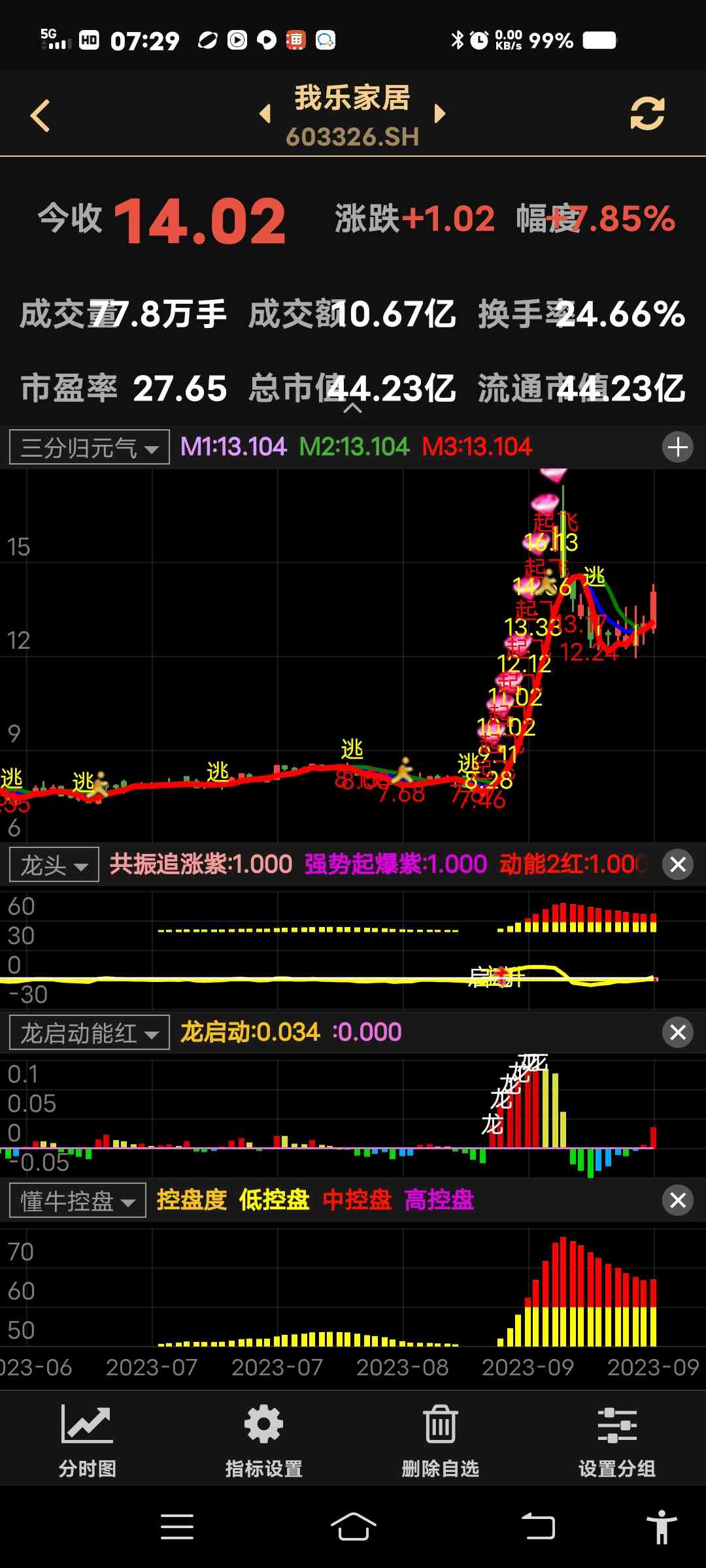Tap the latest candlestick on the price chart
Image resolution: width=706 pixels, height=1568 pixels.
[653, 610]
